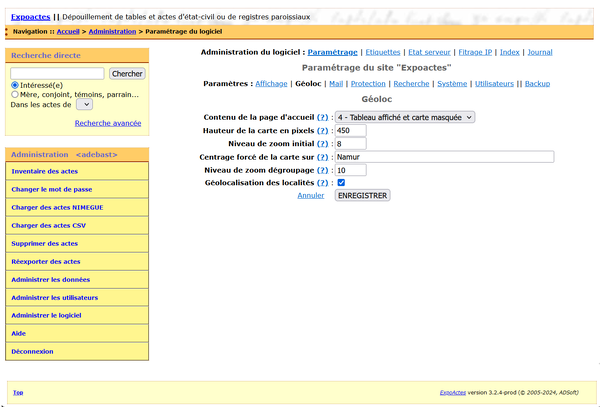Open Administration in breadcrumb navigation
The height and width of the screenshot is (407, 600).
pos(112,31)
